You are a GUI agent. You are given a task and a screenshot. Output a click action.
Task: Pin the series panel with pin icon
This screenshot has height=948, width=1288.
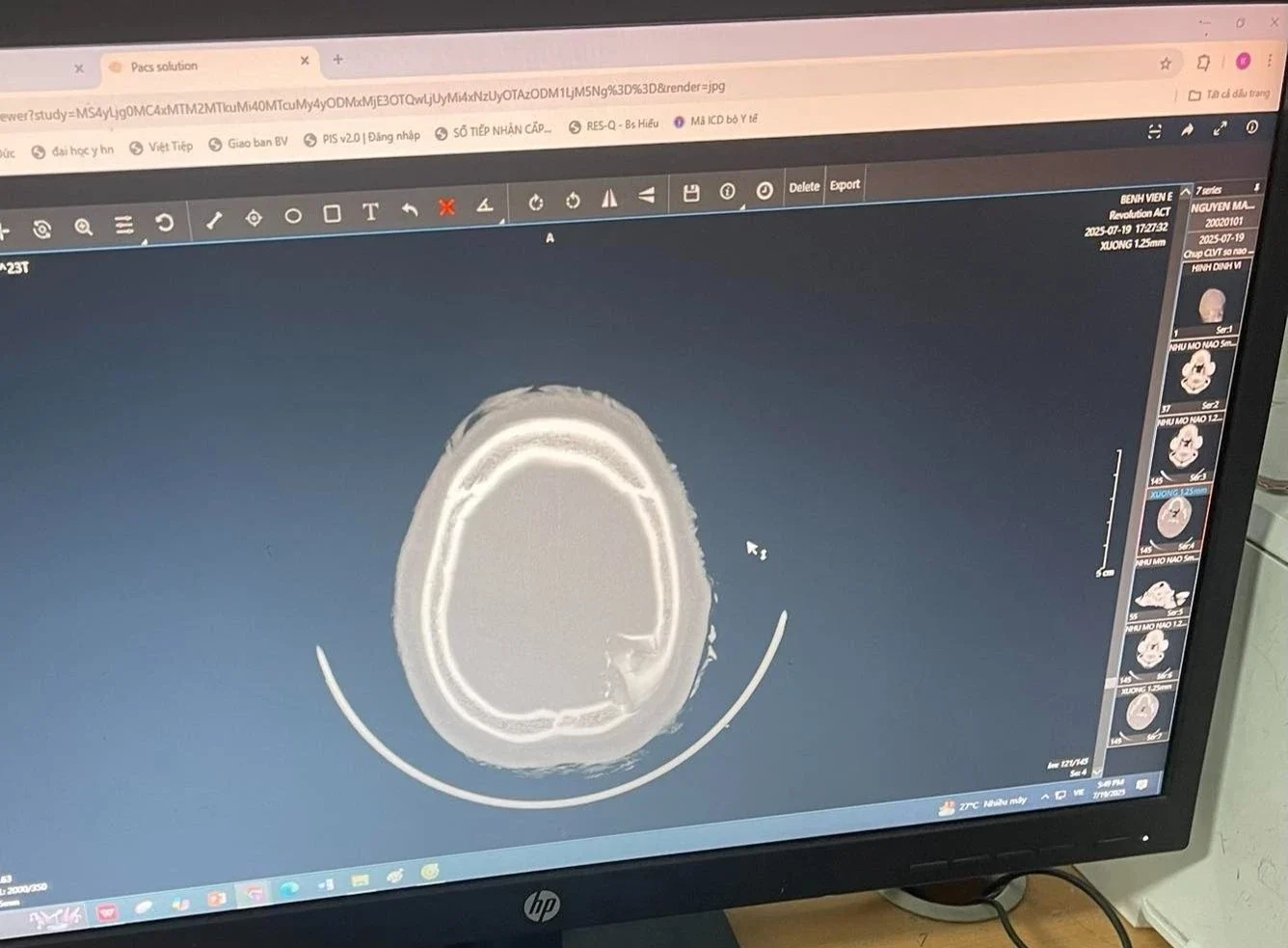pos(1256,187)
